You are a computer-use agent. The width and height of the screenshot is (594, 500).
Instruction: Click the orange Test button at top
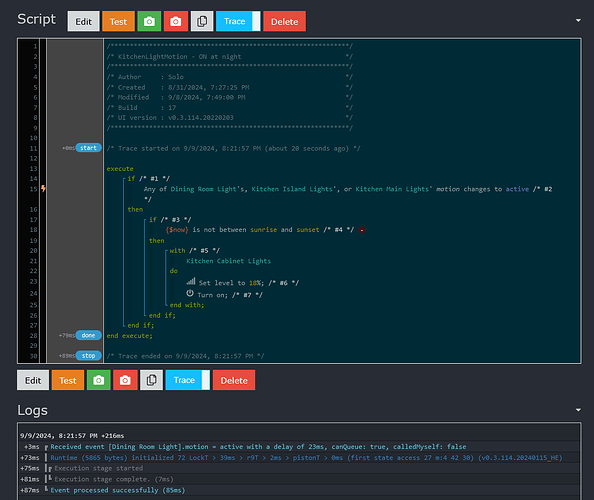point(118,21)
